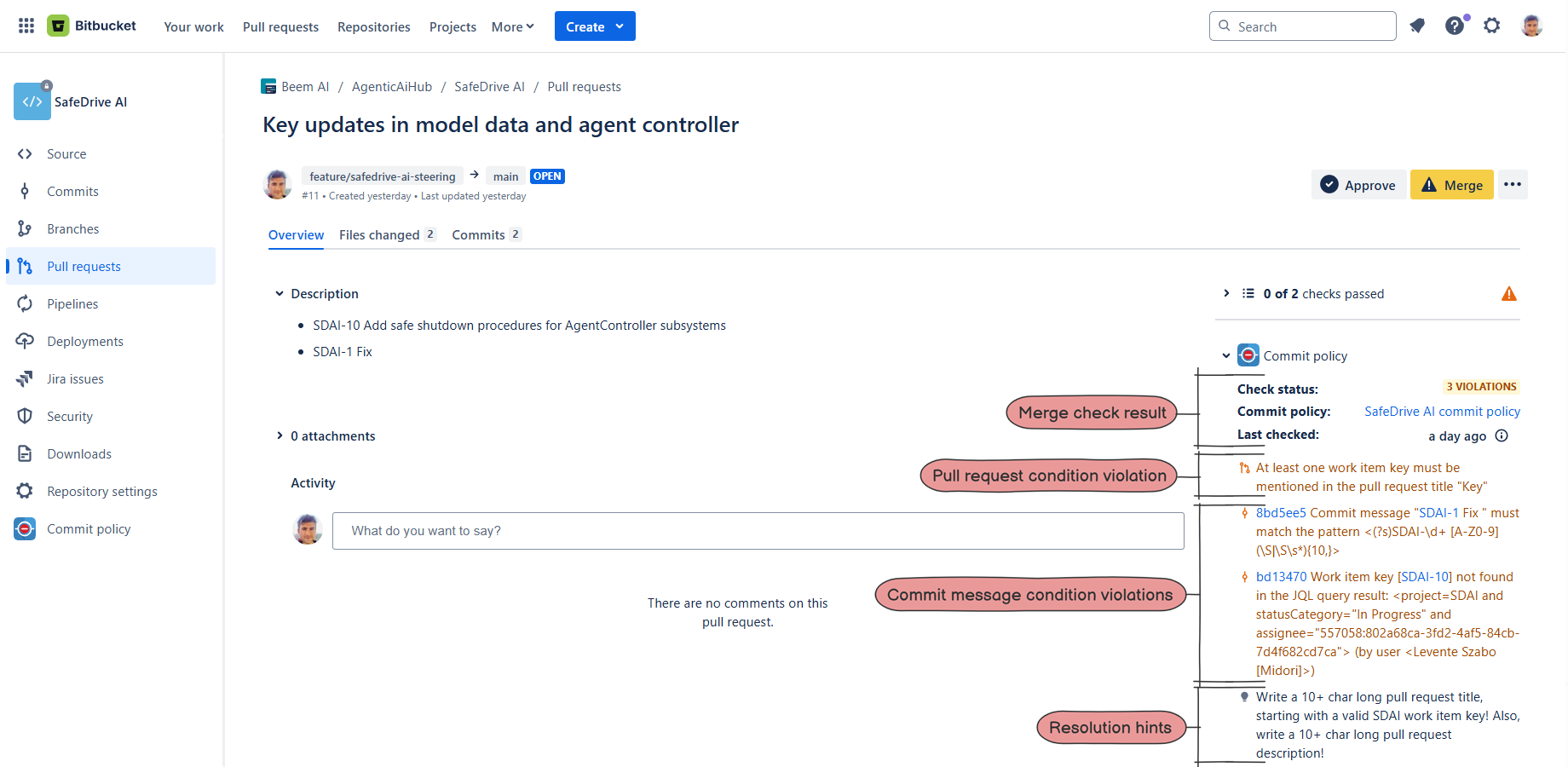Click the Jira issues icon in sidebar
Viewport: 1568px width, 767px height.
(x=25, y=379)
